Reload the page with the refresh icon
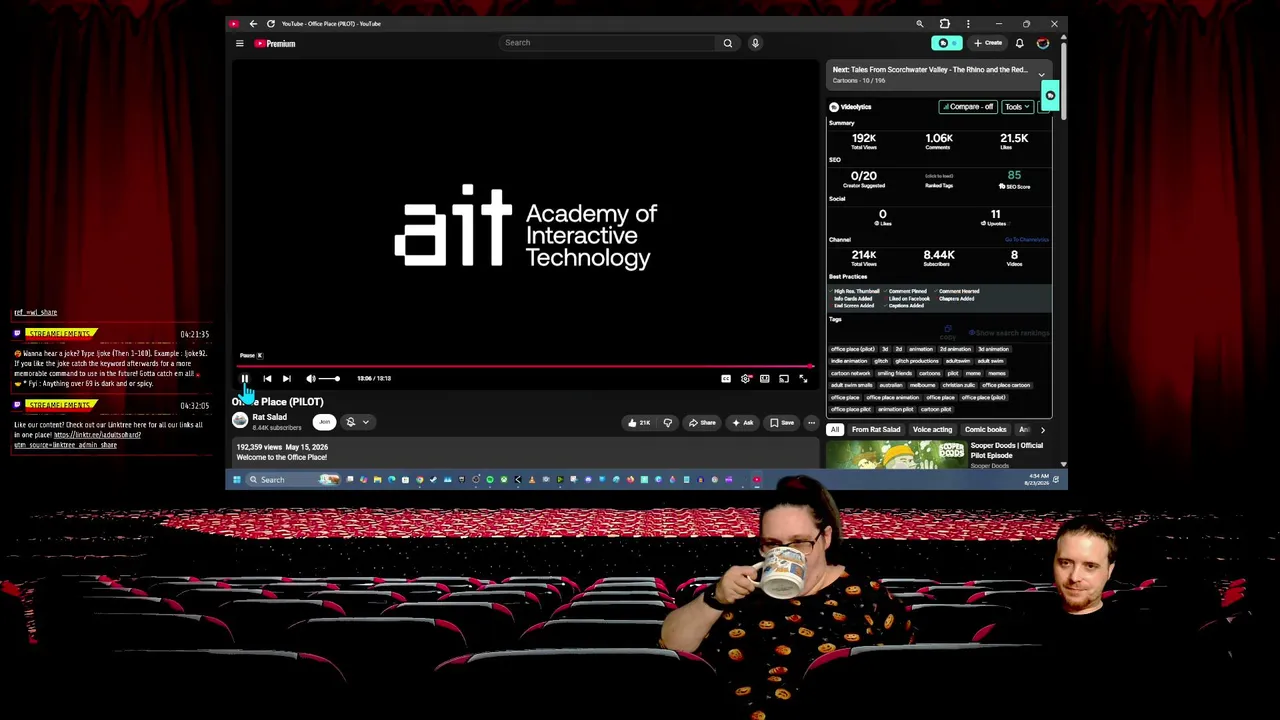Viewport: 1280px width, 720px height. [x=270, y=23]
